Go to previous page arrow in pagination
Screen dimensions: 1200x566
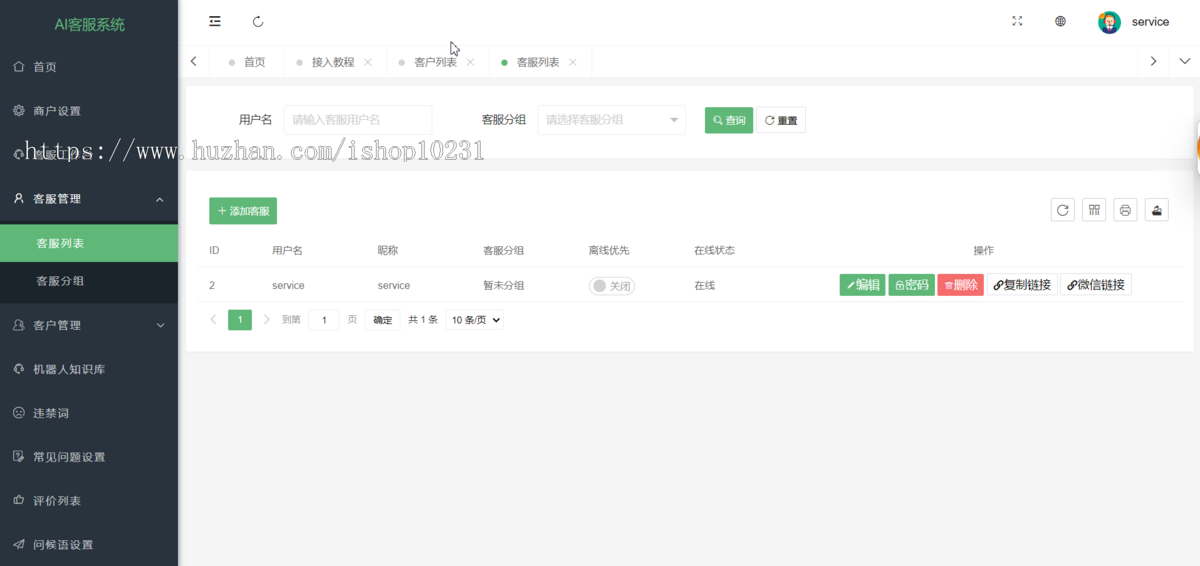point(213,320)
